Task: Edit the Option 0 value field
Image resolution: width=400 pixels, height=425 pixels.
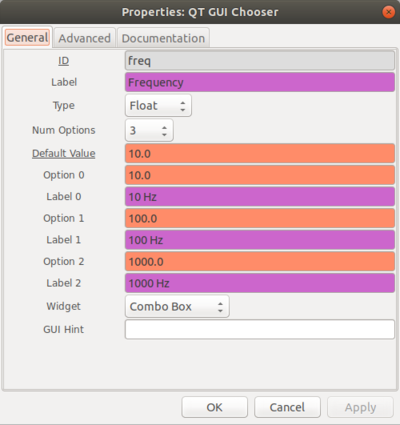Action: point(260,175)
